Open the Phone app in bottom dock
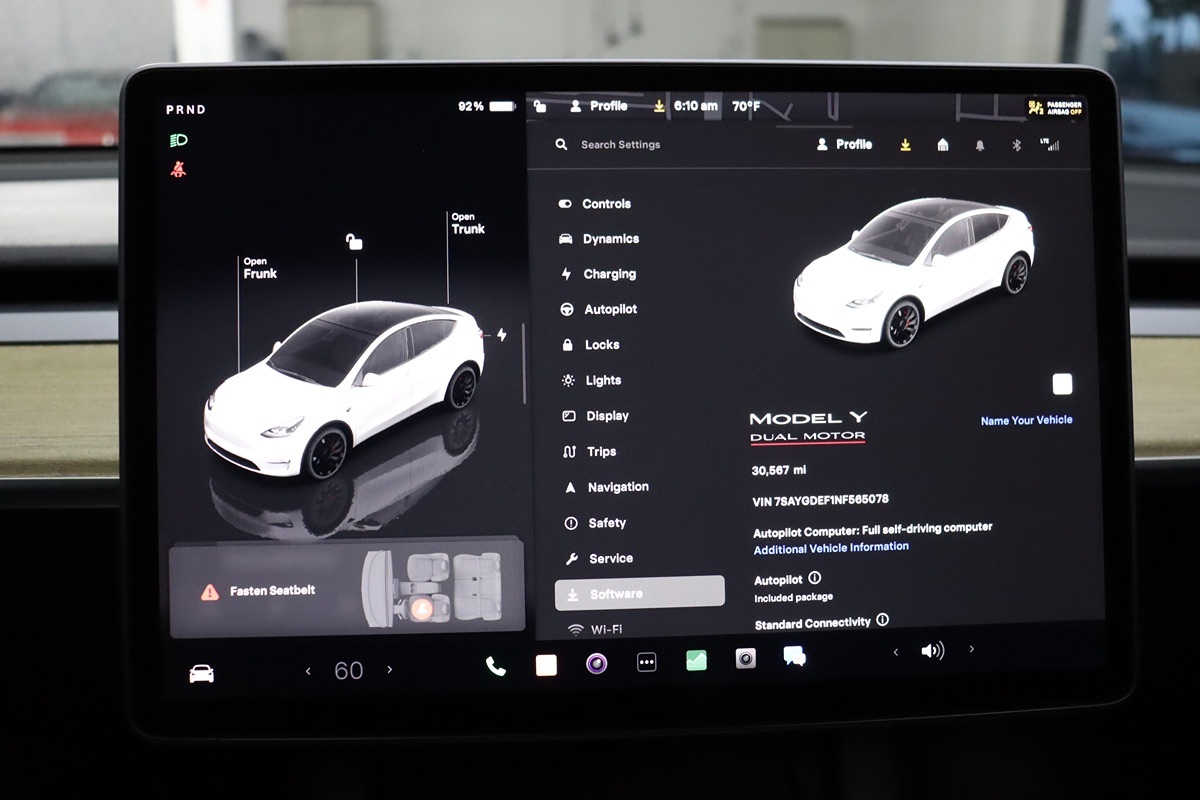Image resolution: width=1200 pixels, height=800 pixels. [496, 666]
